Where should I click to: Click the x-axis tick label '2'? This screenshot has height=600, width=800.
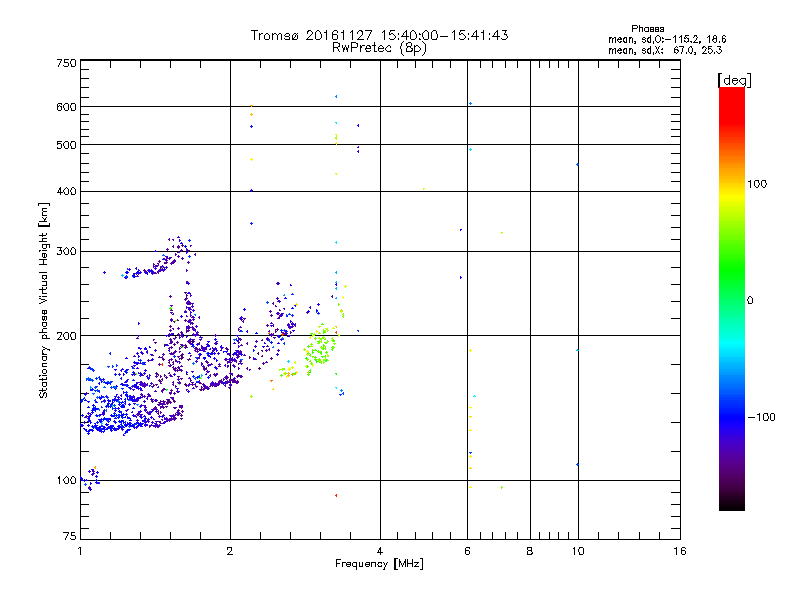click(230, 551)
